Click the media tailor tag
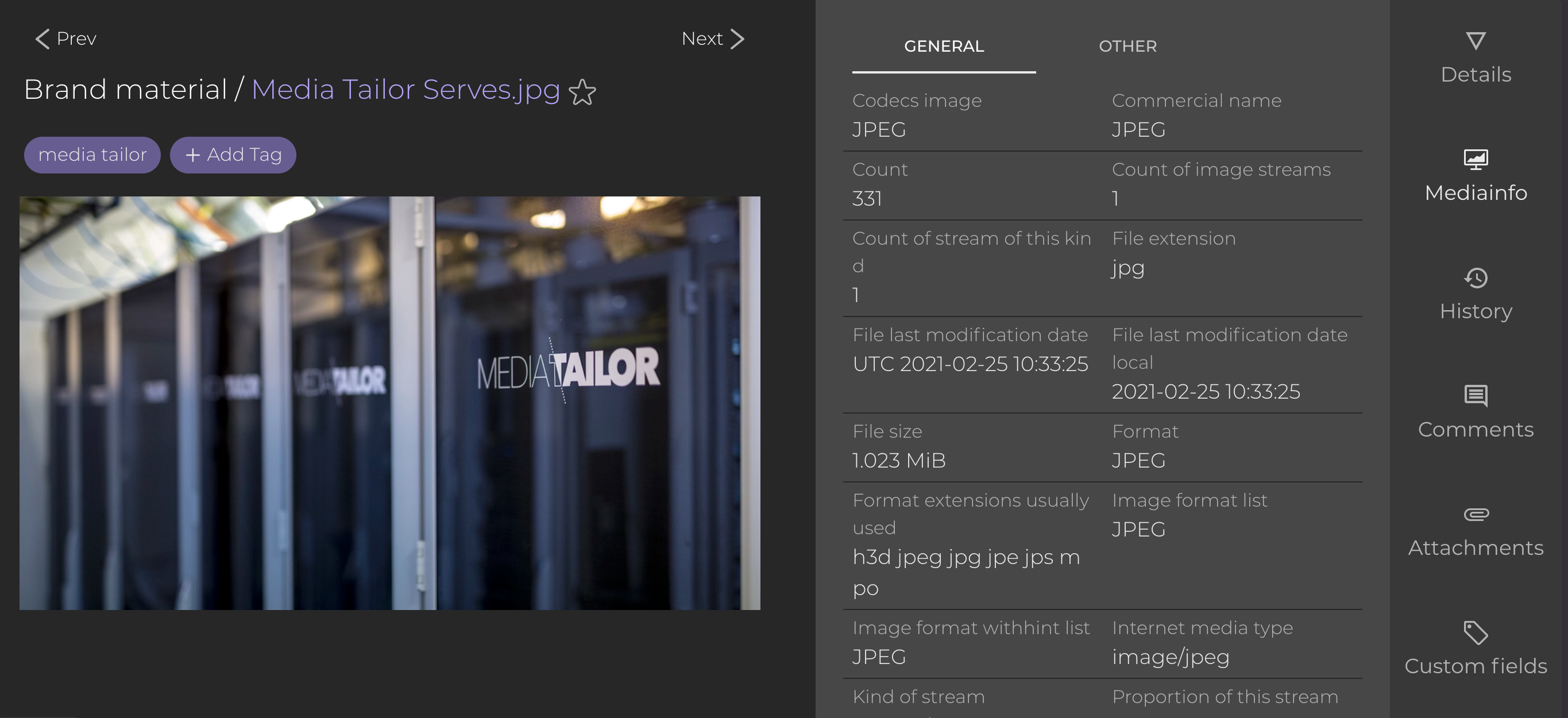Screen dimensions: 1568x718 (x=92, y=155)
